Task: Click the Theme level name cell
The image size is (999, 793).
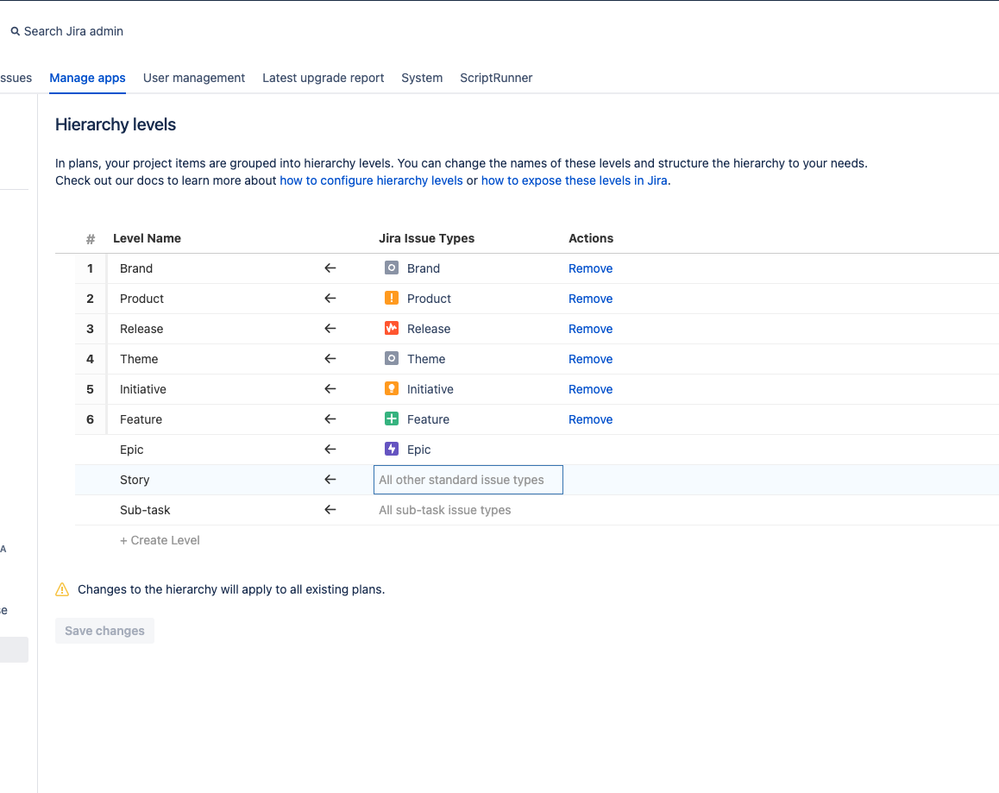Action: point(139,359)
